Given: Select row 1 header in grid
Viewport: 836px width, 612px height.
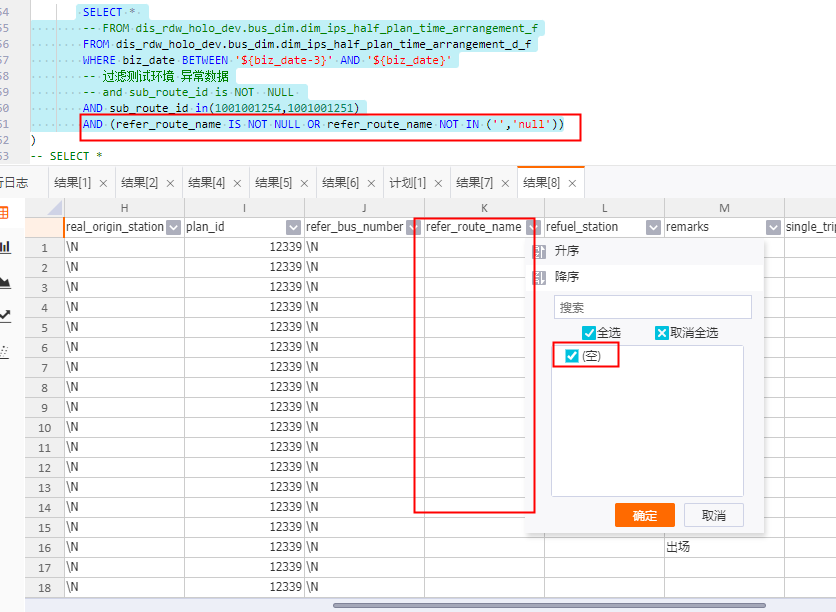Looking at the screenshot, I should pyautogui.click(x=45, y=248).
